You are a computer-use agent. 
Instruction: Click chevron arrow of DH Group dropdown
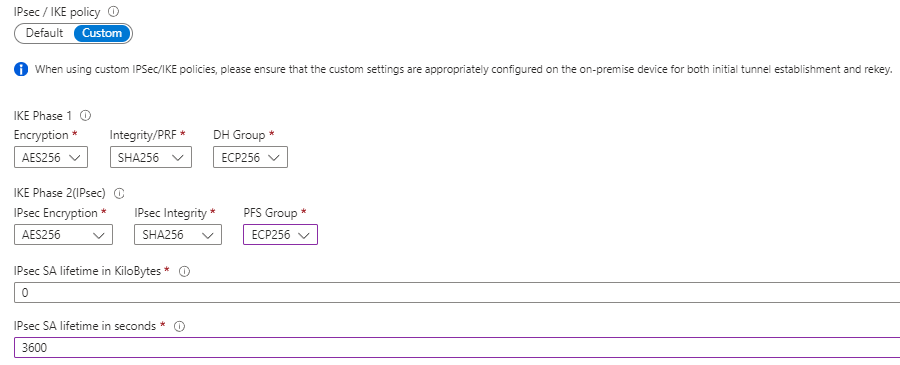(x=274, y=158)
